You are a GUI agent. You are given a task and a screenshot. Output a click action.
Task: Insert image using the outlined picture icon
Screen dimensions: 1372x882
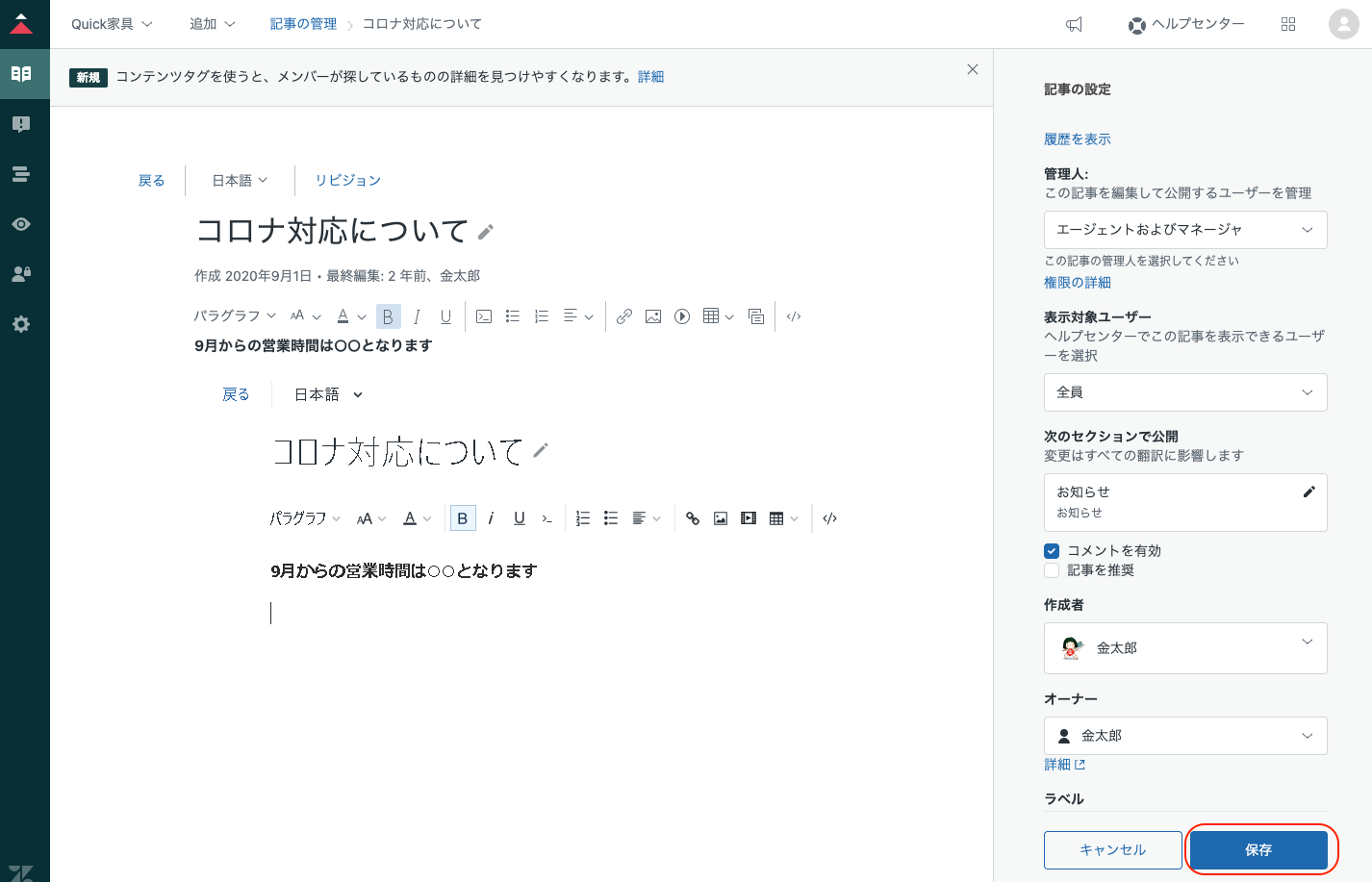[x=653, y=316]
